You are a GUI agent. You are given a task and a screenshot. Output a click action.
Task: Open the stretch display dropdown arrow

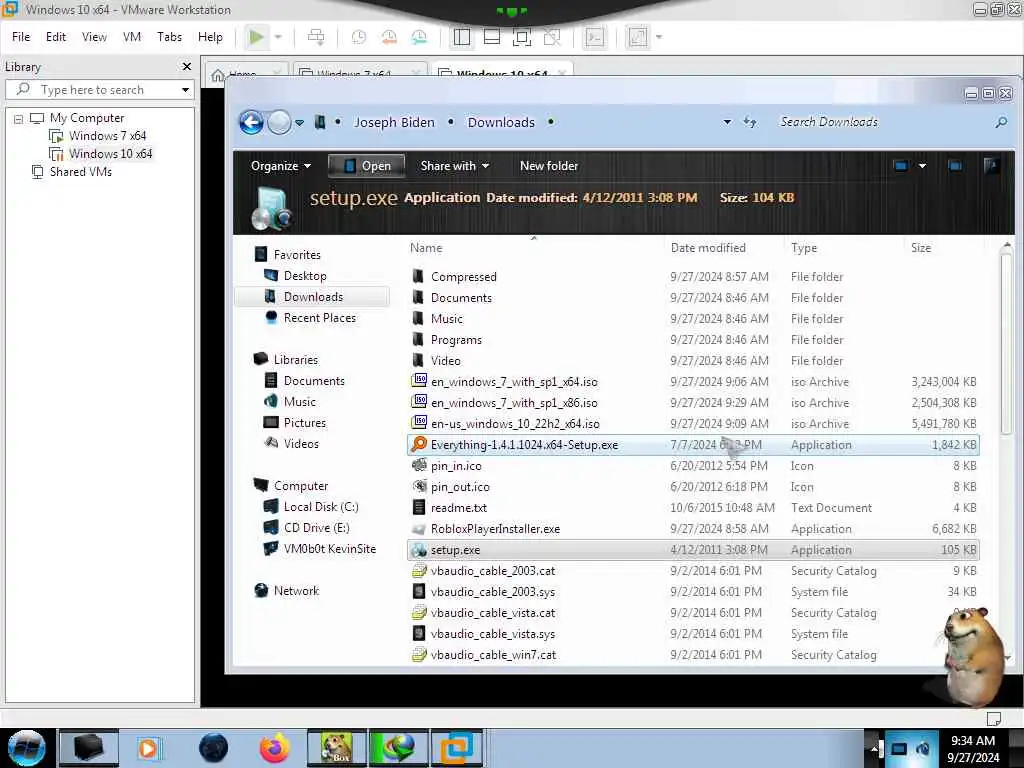658,37
